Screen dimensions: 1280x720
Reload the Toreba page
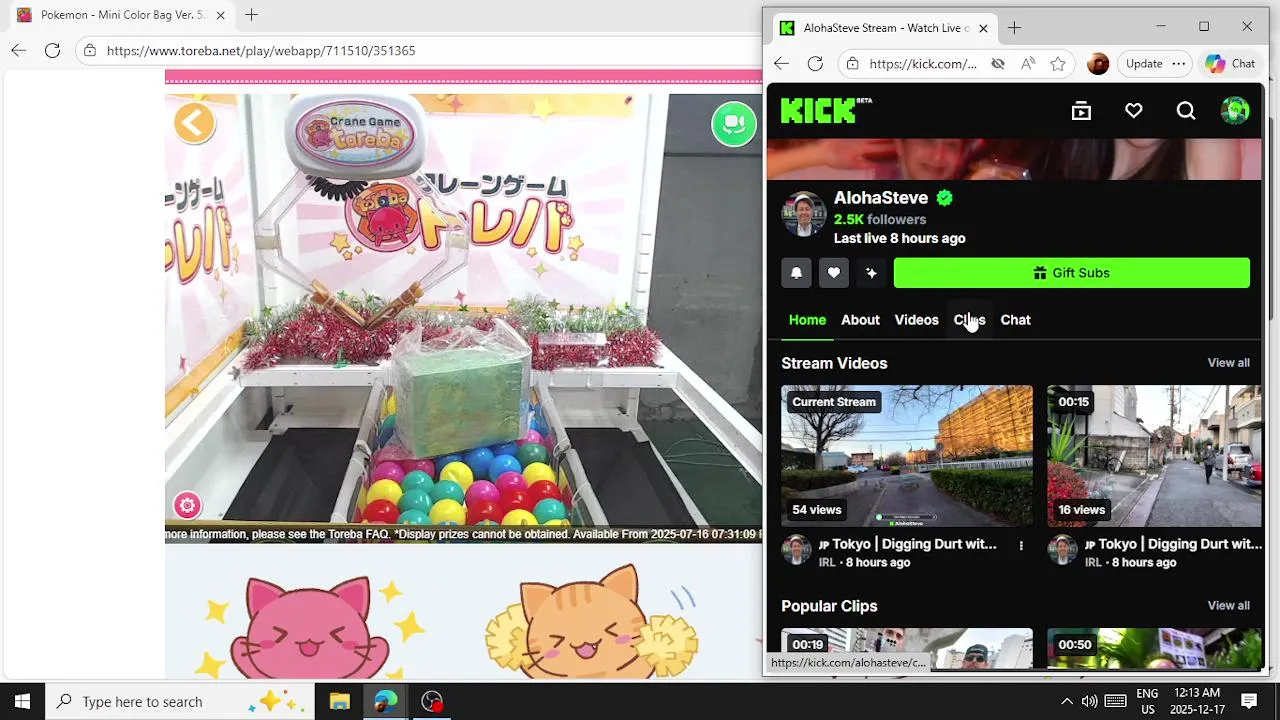[53, 50]
